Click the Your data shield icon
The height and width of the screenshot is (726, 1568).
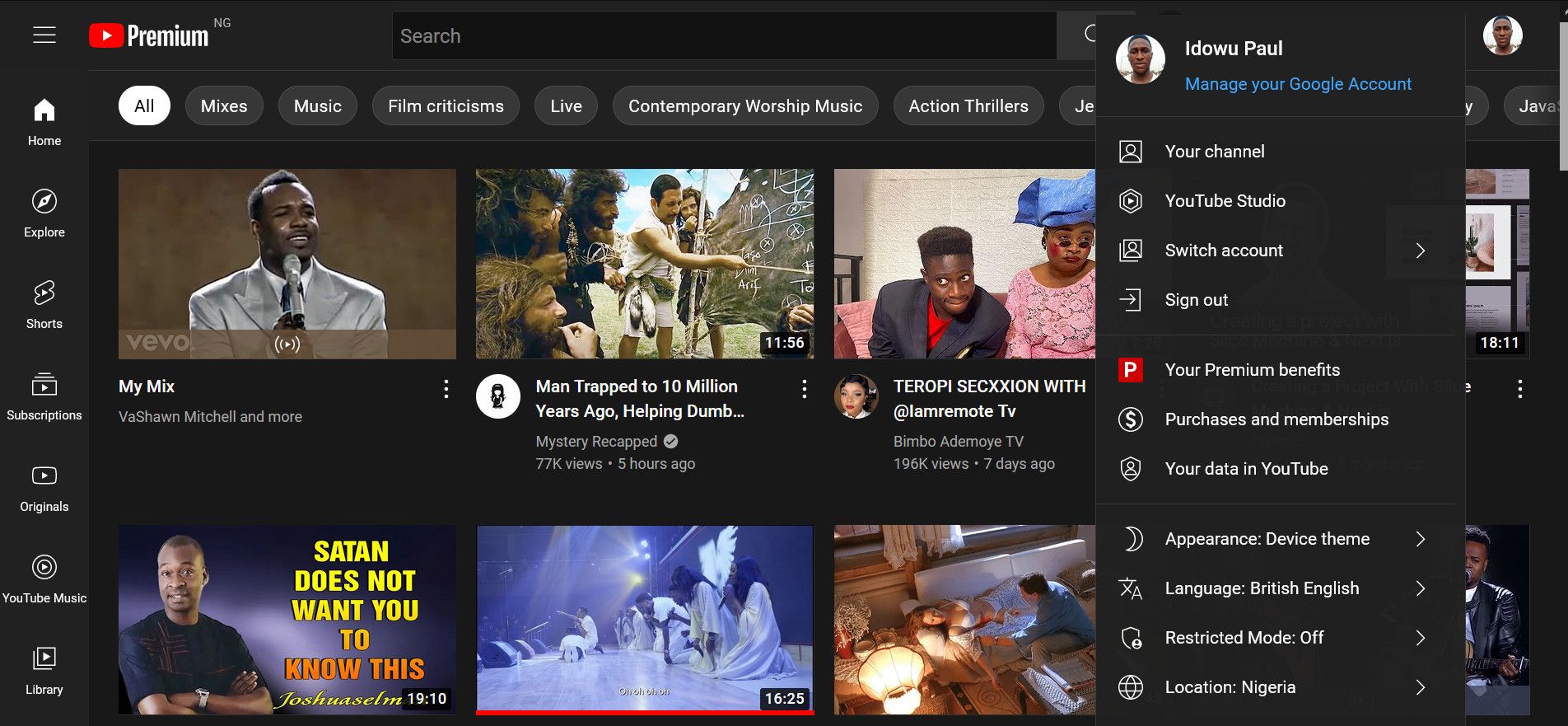pyautogui.click(x=1131, y=469)
